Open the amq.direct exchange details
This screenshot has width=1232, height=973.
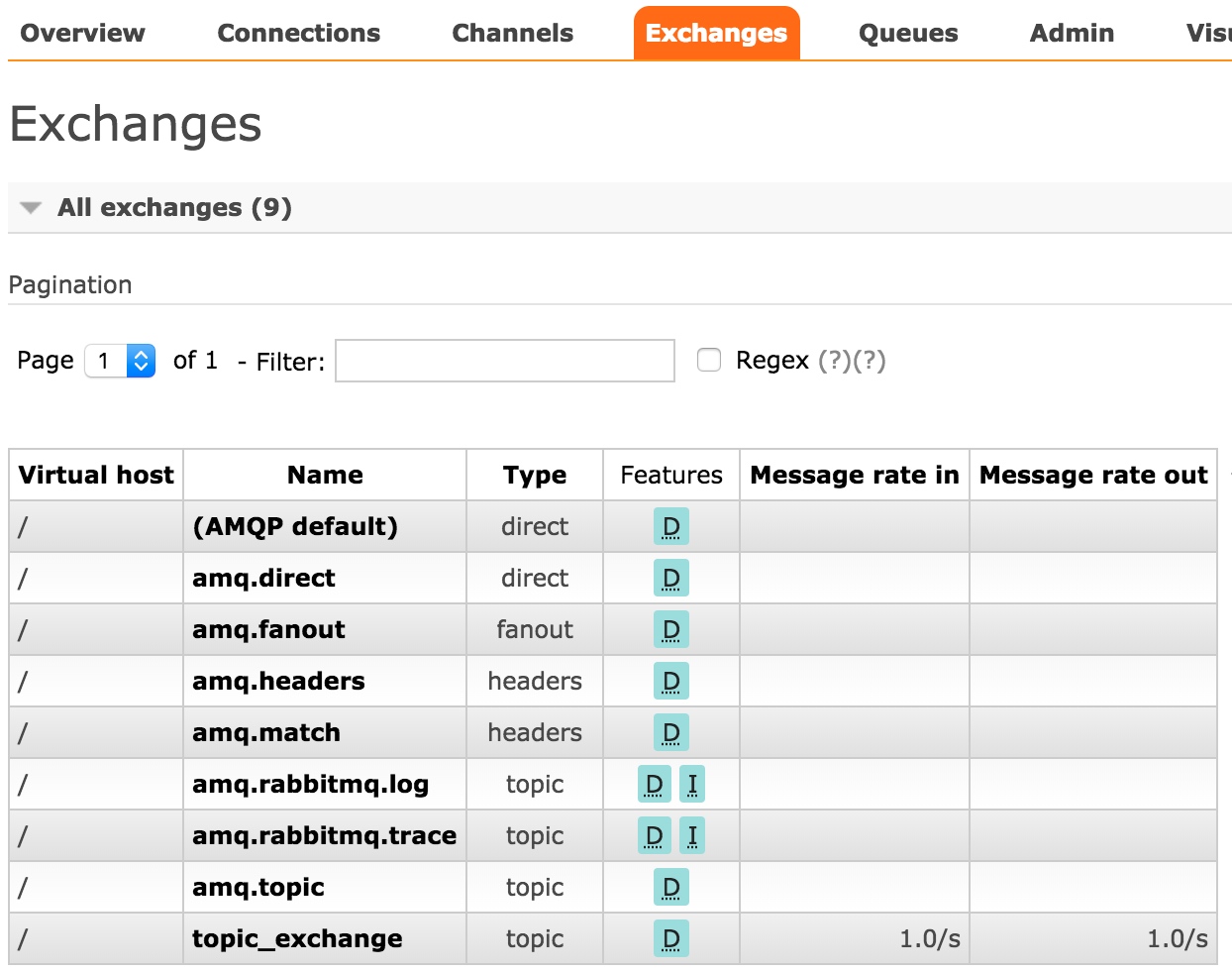coord(263,578)
